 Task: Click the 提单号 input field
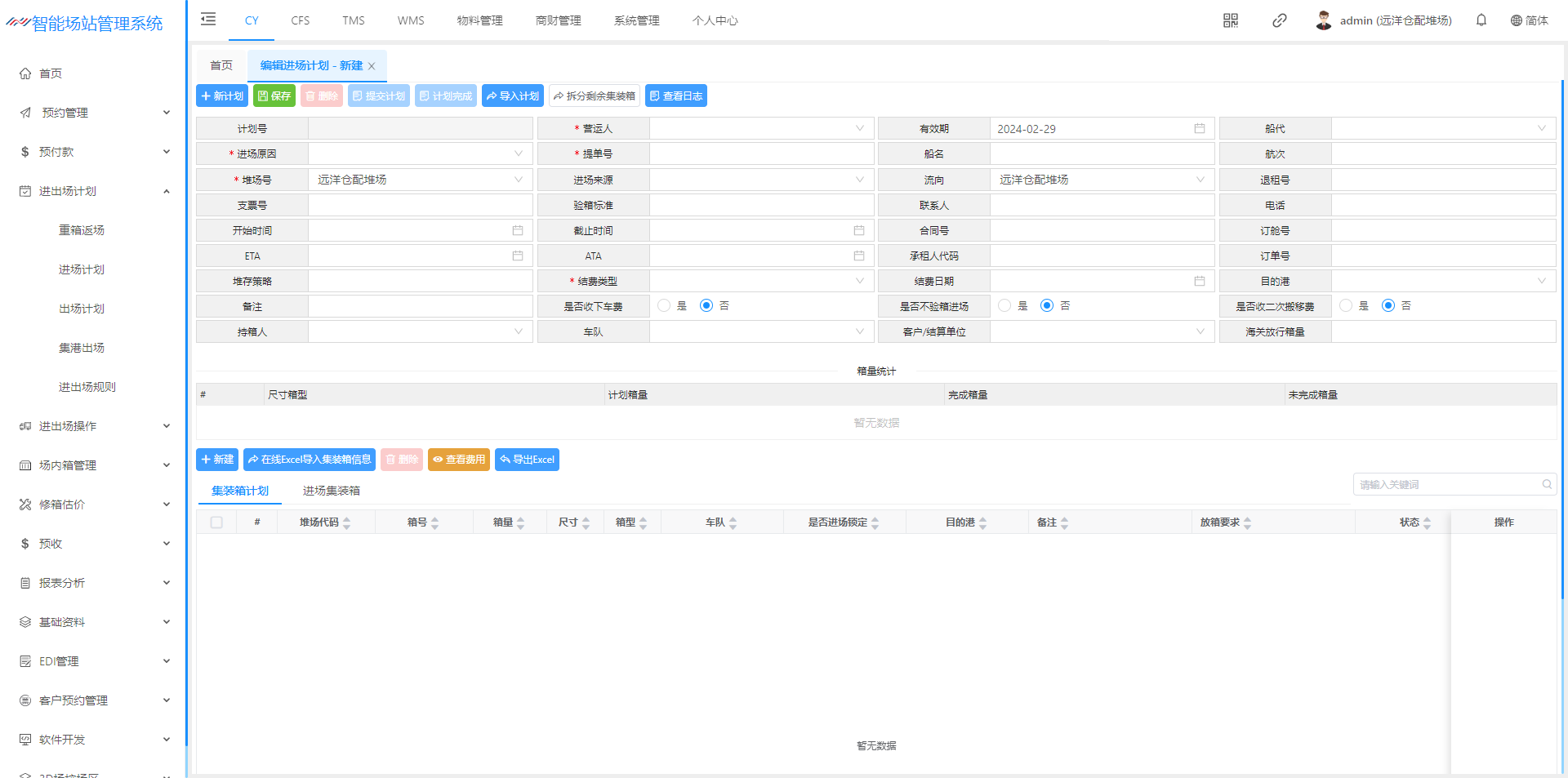tap(761, 154)
